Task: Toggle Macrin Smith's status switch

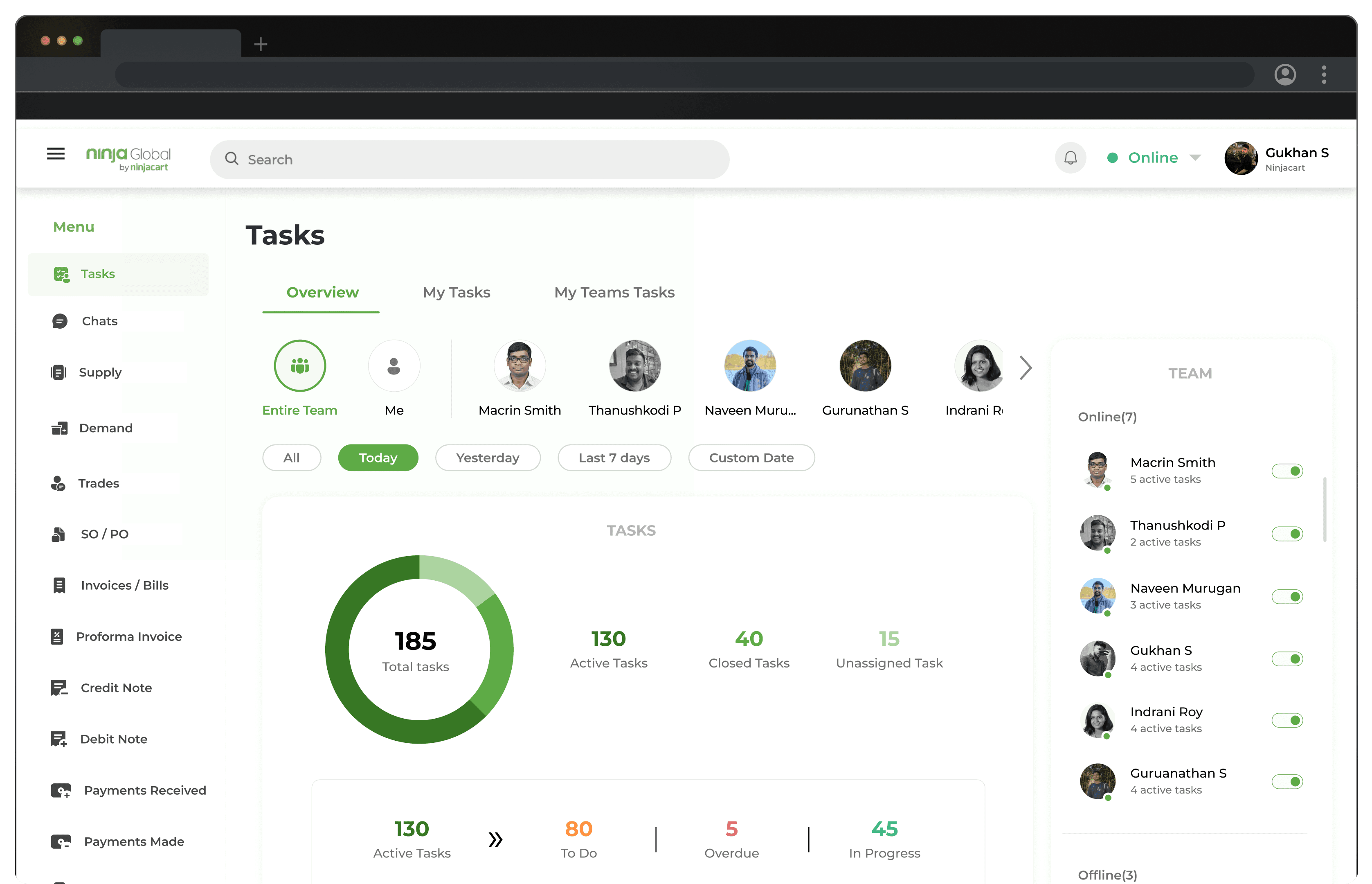Action: click(1287, 471)
